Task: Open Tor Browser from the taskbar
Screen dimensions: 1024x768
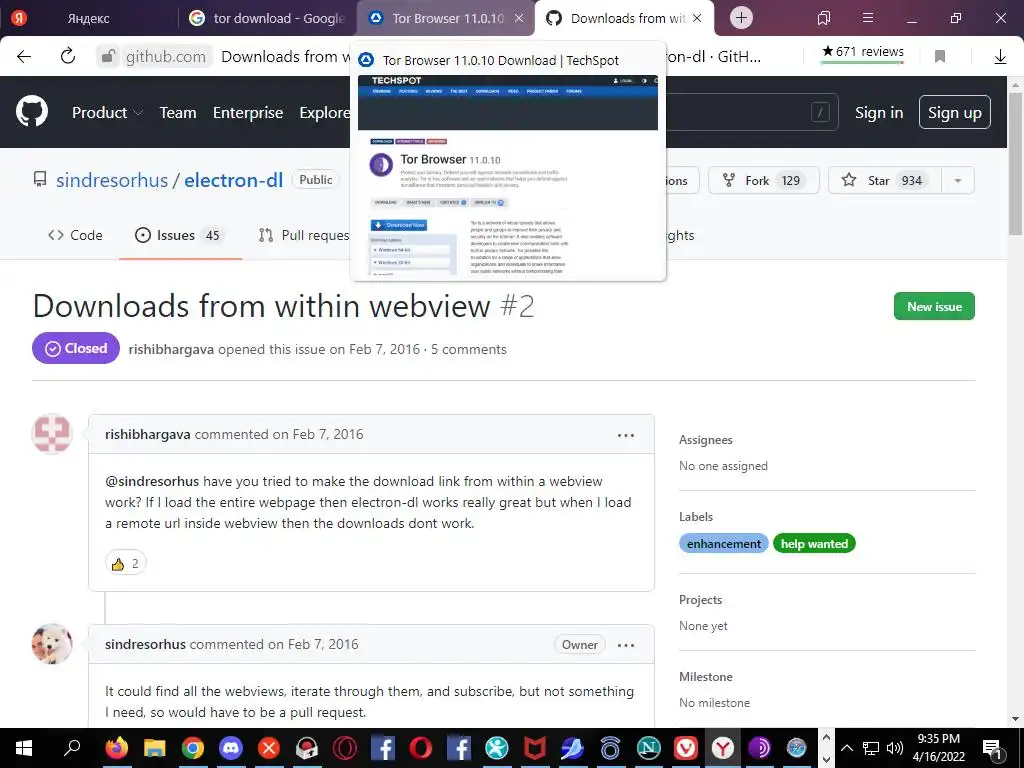Action: pyautogui.click(x=760, y=748)
